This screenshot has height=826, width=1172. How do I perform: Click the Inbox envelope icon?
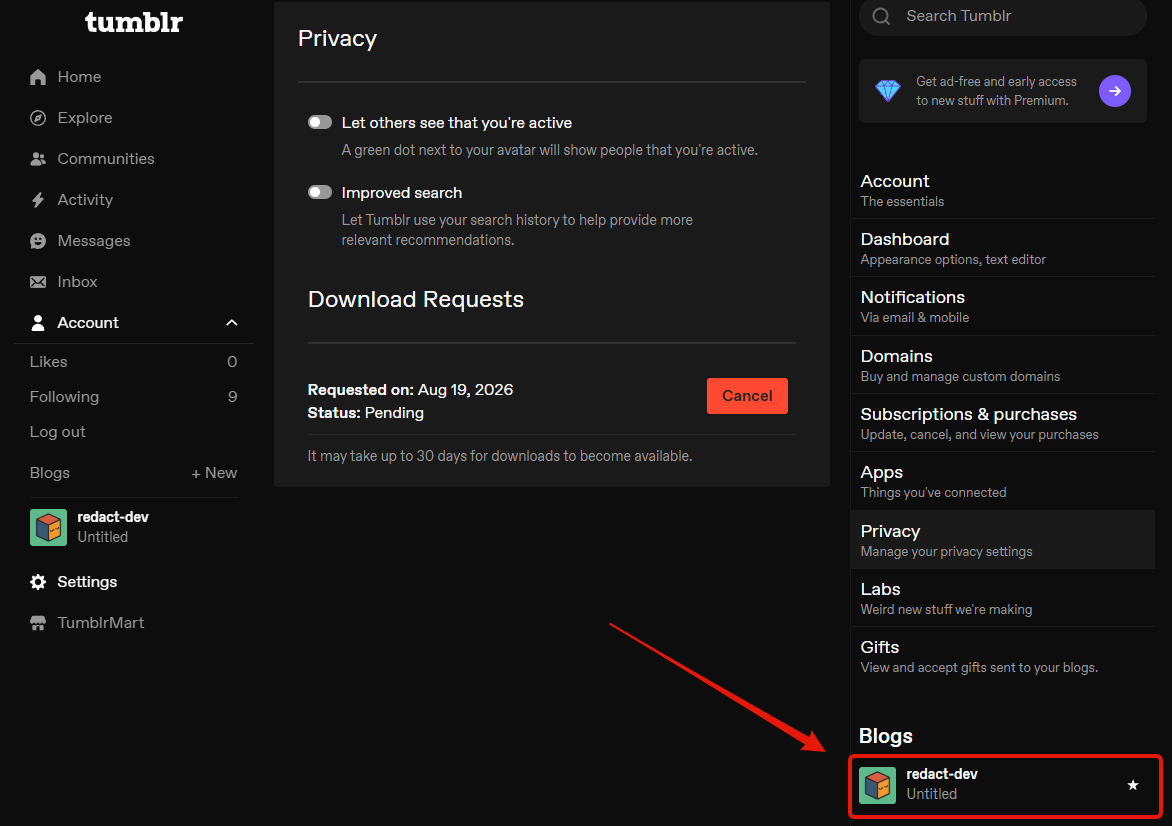pos(38,282)
